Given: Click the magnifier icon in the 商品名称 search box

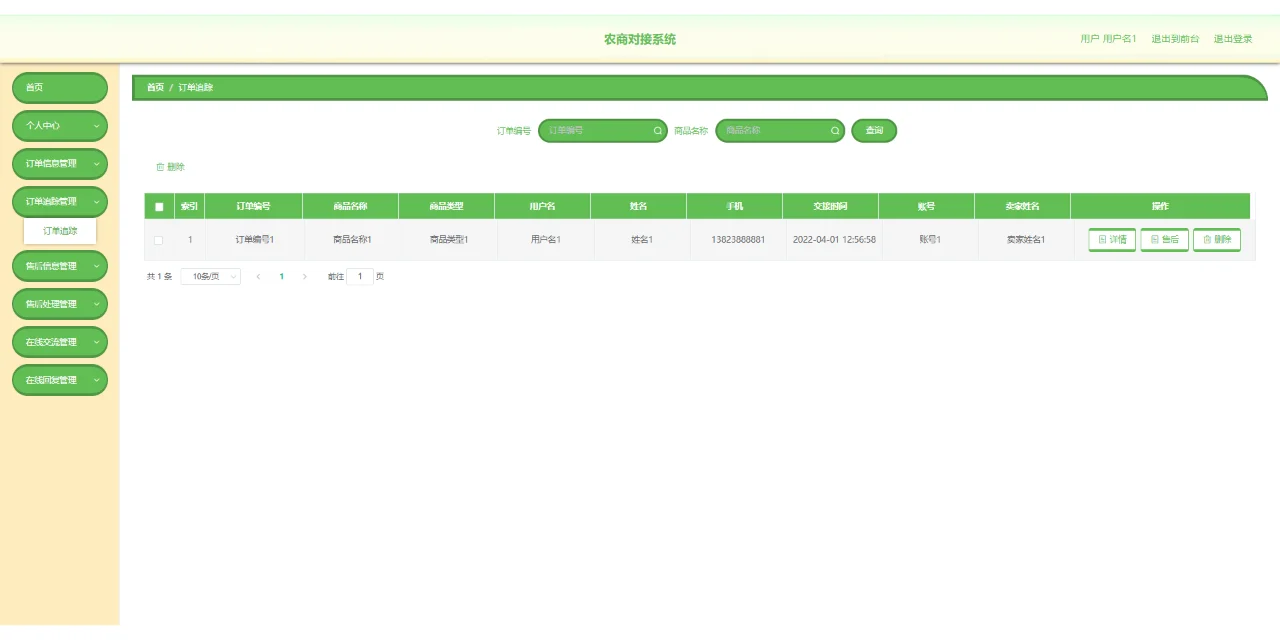Looking at the screenshot, I should (834, 130).
